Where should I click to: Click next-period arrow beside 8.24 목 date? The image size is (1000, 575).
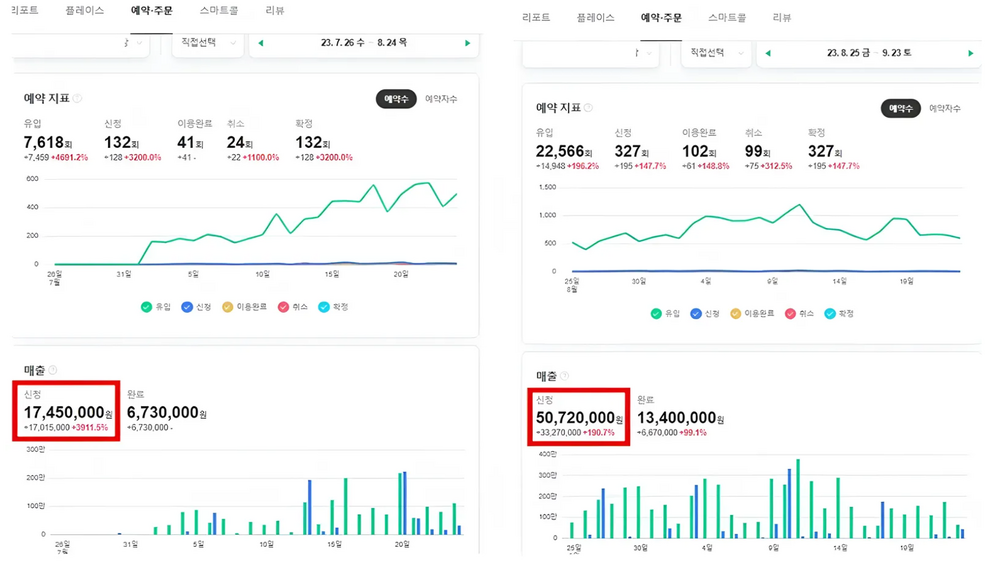tap(467, 43)
